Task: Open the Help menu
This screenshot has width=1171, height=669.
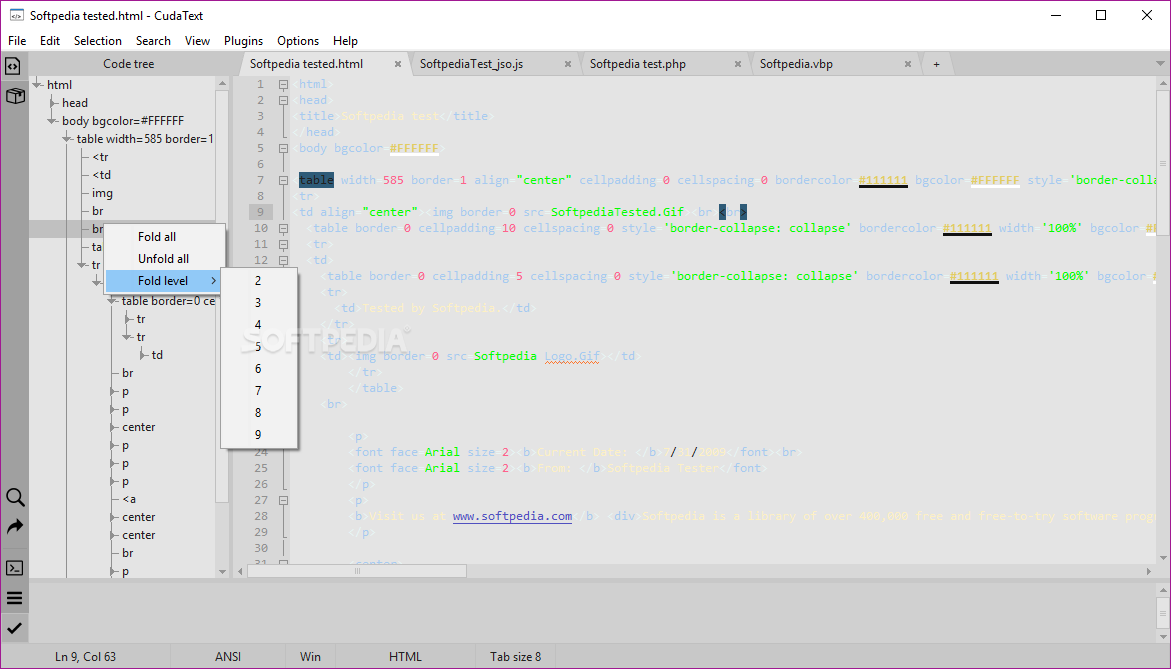Action: coord(345,41)
